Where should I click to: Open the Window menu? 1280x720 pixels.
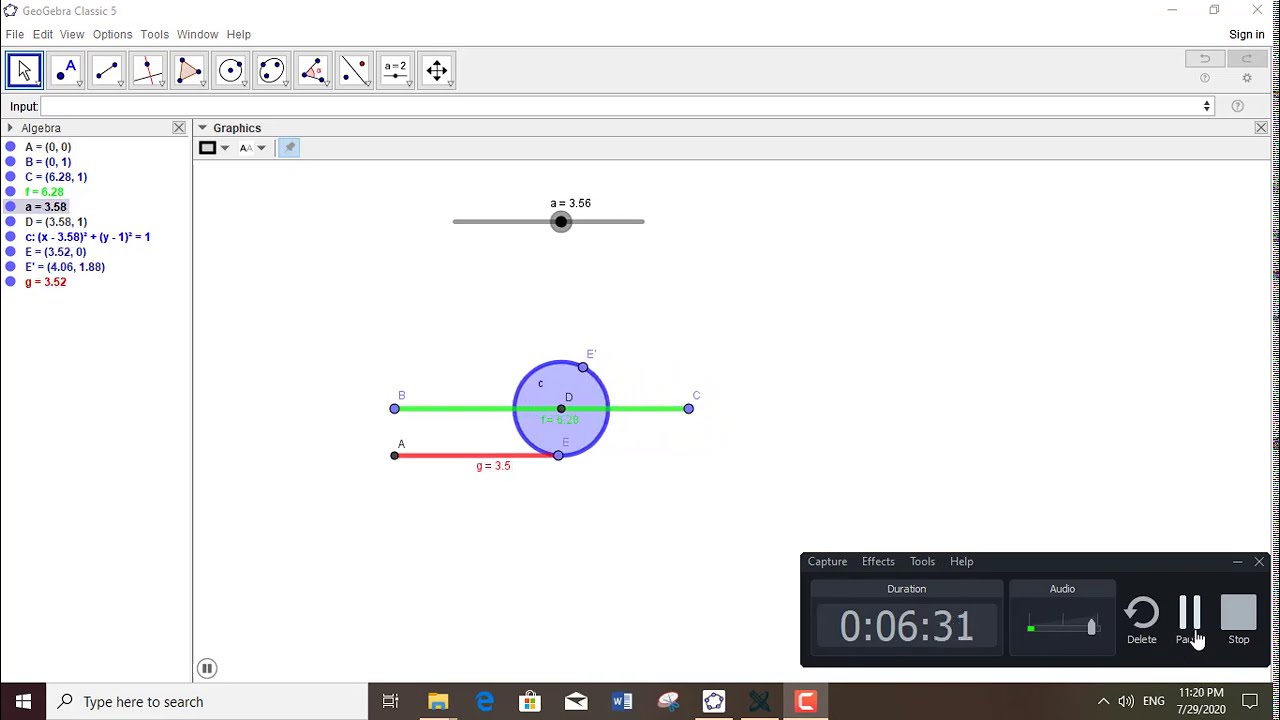[x=197, y=34]
